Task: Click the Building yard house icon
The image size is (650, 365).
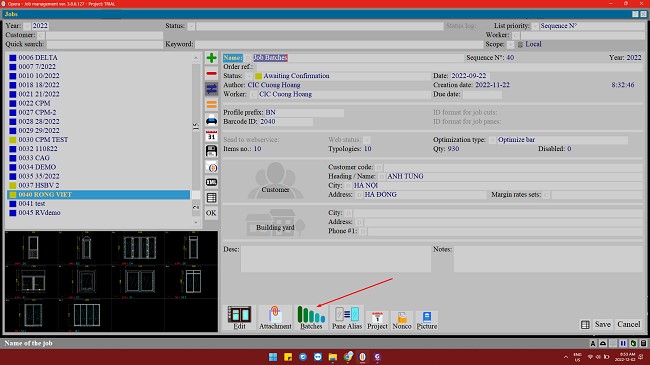Action: pyautogui.click(x=275, y=223)
